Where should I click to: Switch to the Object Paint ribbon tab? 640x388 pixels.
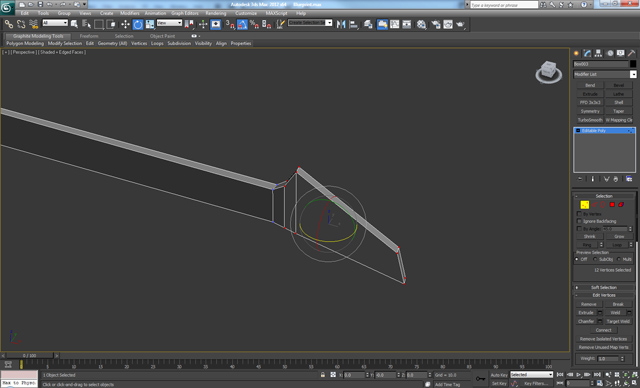(162, 36)
